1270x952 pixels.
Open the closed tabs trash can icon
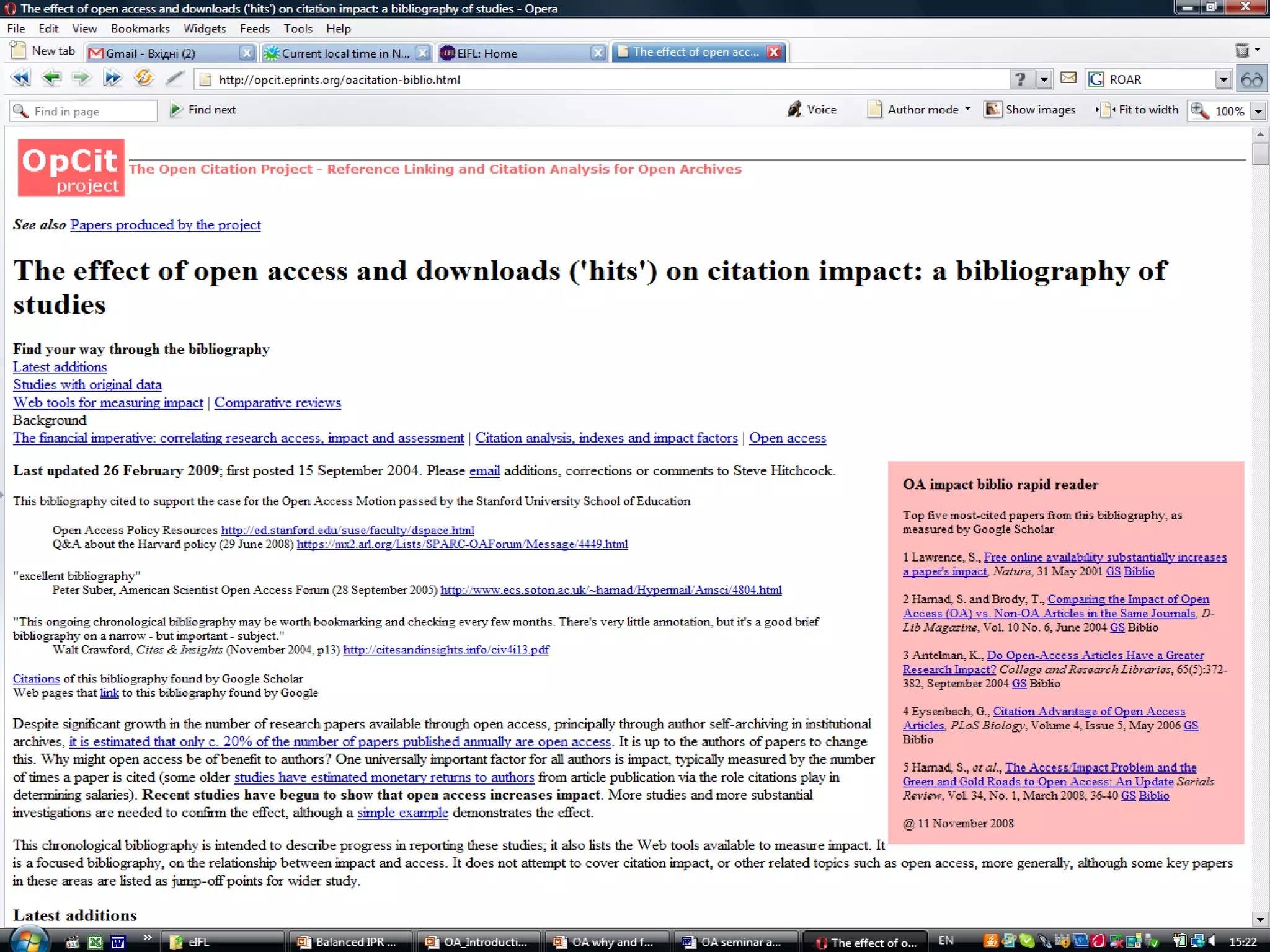tap(1242, 51)
